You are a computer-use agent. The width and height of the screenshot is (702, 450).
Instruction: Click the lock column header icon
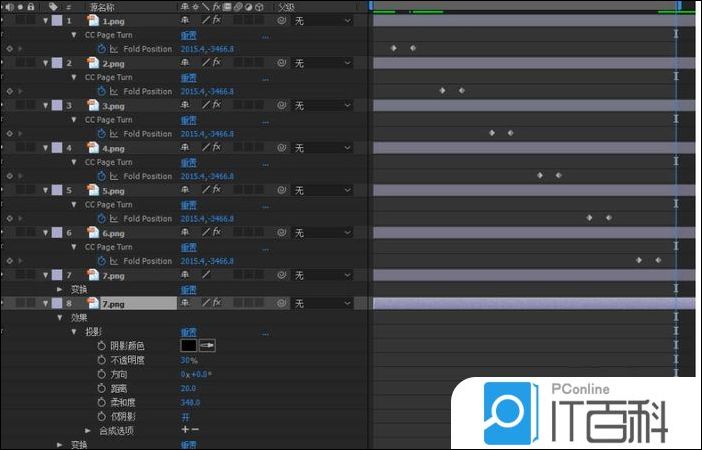30,6
